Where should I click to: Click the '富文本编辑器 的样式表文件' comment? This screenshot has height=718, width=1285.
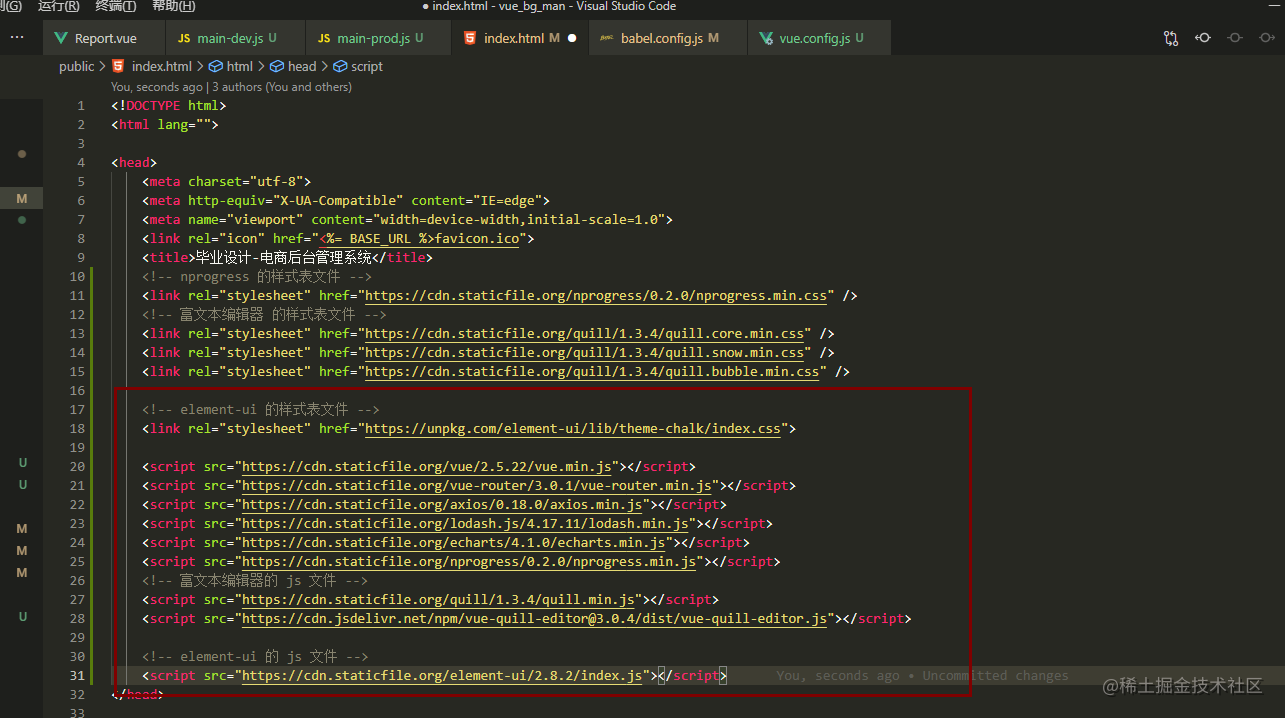pyautogui.click(x=265, y=315)
